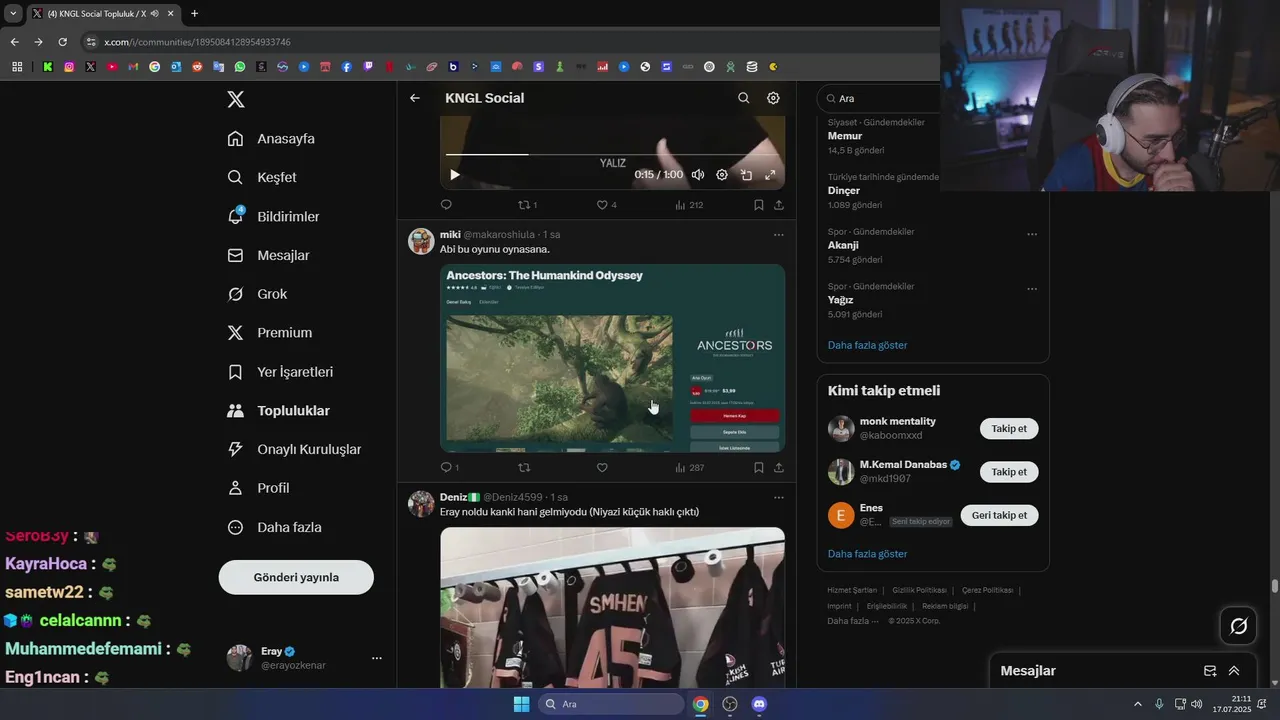1280x720 pixels.
Task: Open Topluluklar communities
Action: 278,411
